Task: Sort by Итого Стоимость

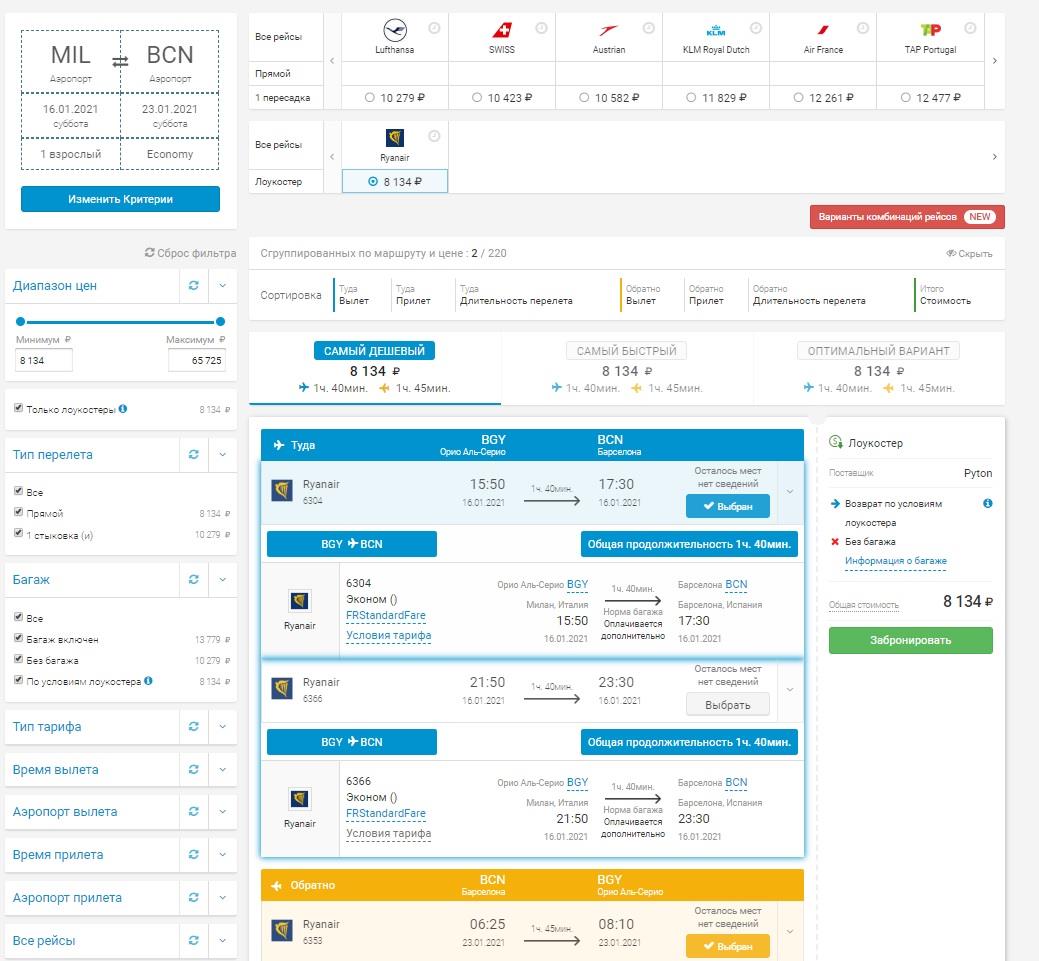Action: (x=945, y=295)
